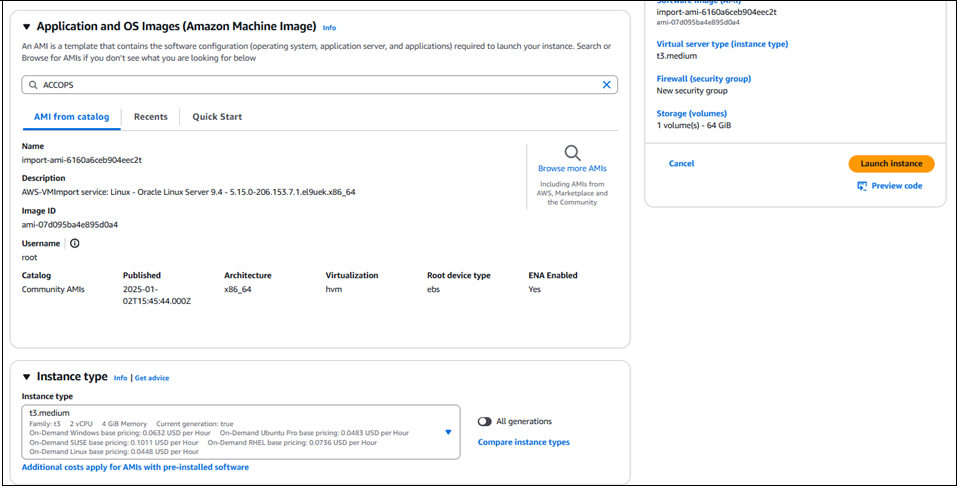Toggle the All generations switch

[x=485, y=421]
